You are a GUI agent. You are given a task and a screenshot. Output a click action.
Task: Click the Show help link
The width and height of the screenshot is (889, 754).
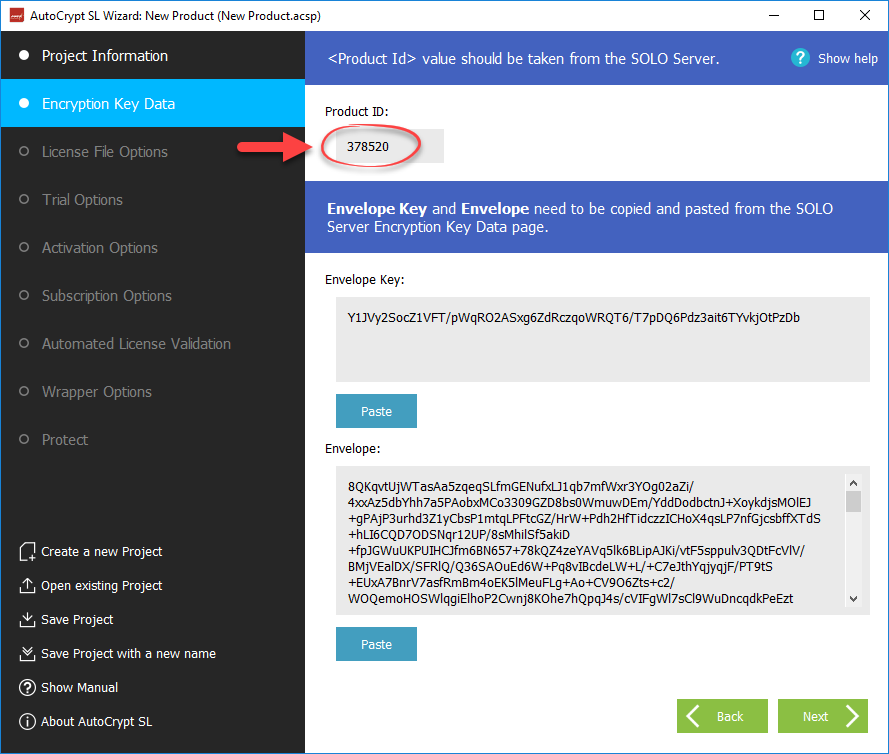click(848, 58)
